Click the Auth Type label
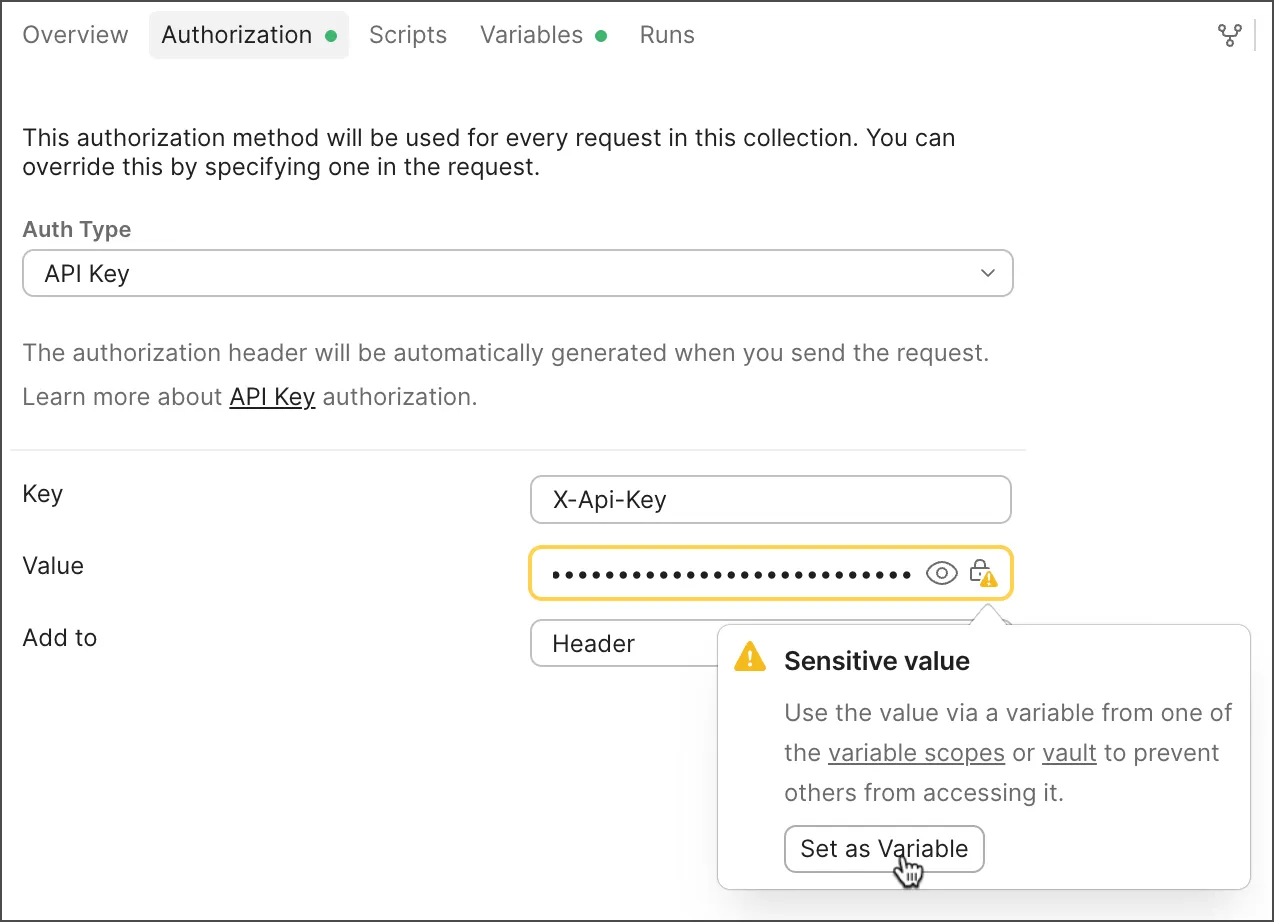1274x922 pixels. pyautogui.click(x=77, y=229)
